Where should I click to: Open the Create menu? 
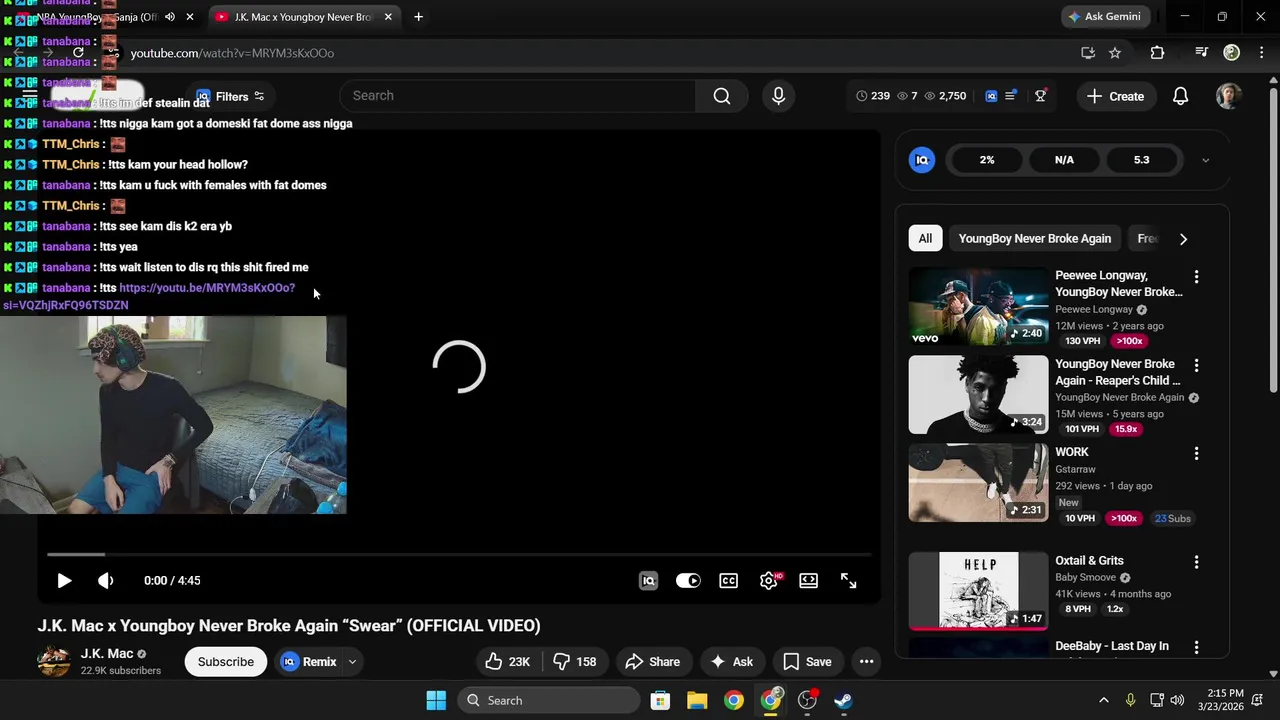[x=1115, y=96]
